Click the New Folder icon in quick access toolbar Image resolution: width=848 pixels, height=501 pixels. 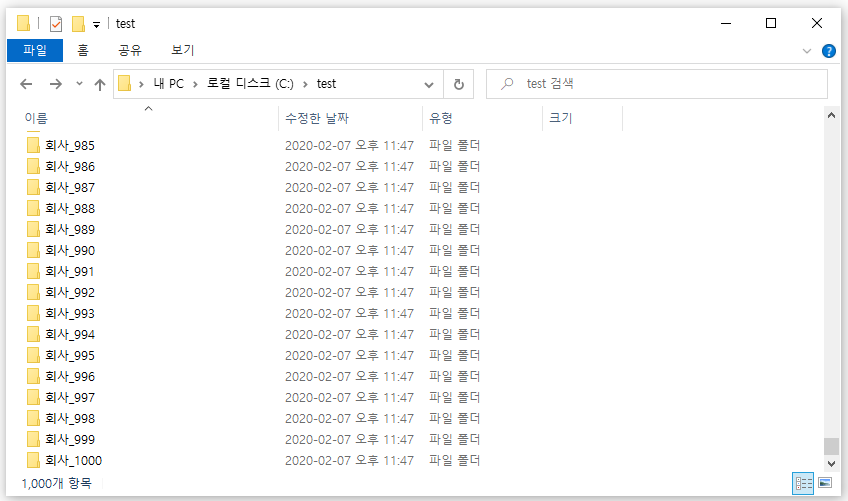click(x=78, y=24)
